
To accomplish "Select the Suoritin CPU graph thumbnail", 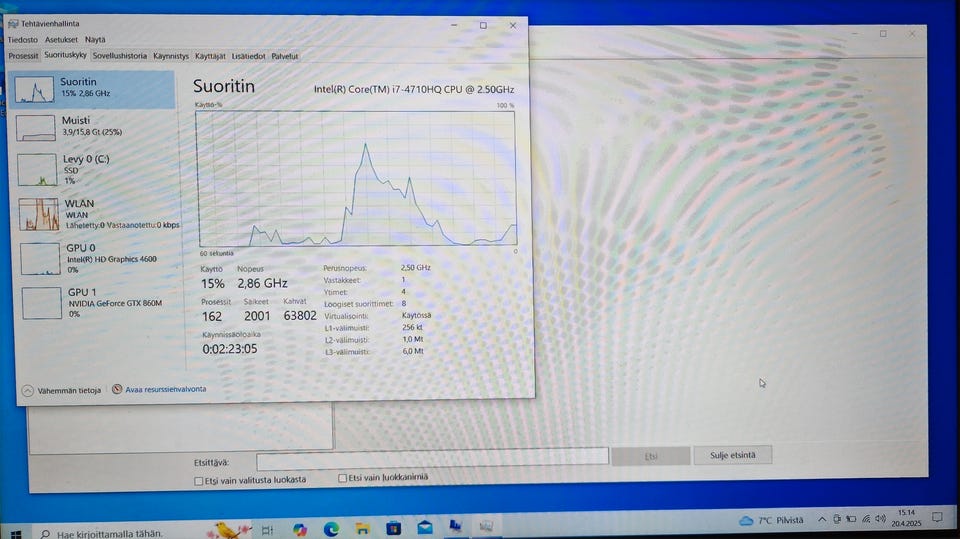I will [34, 90].
